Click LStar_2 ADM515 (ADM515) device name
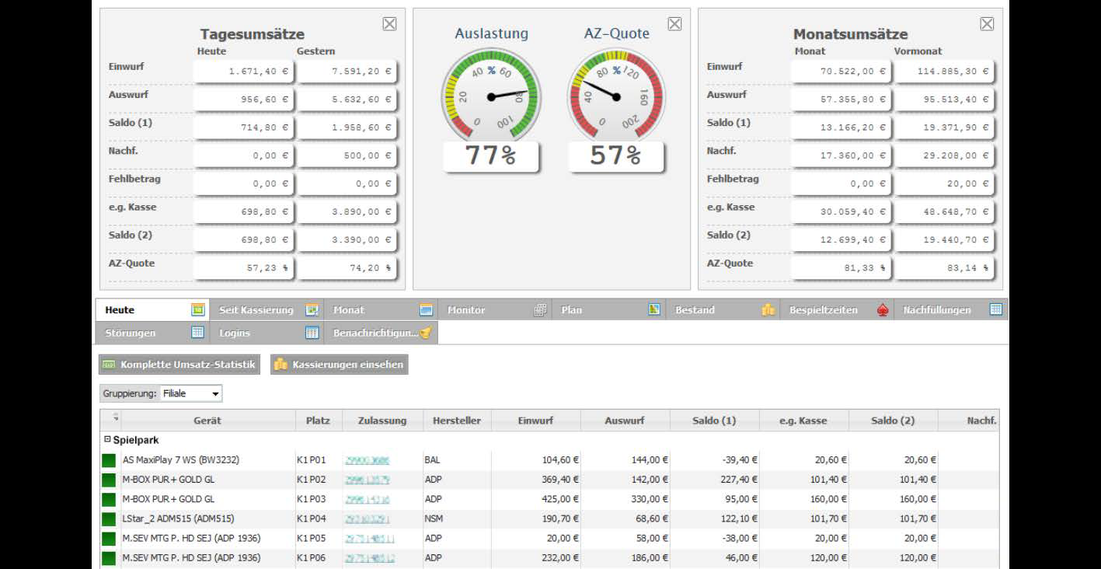 coord(178,519)
